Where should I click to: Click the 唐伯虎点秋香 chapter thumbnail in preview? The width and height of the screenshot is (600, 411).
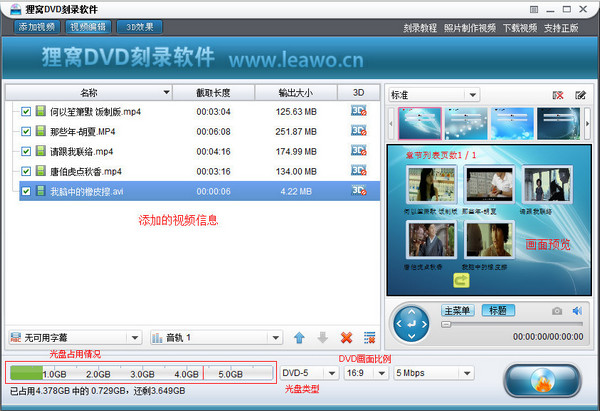[x=431, y=240]
